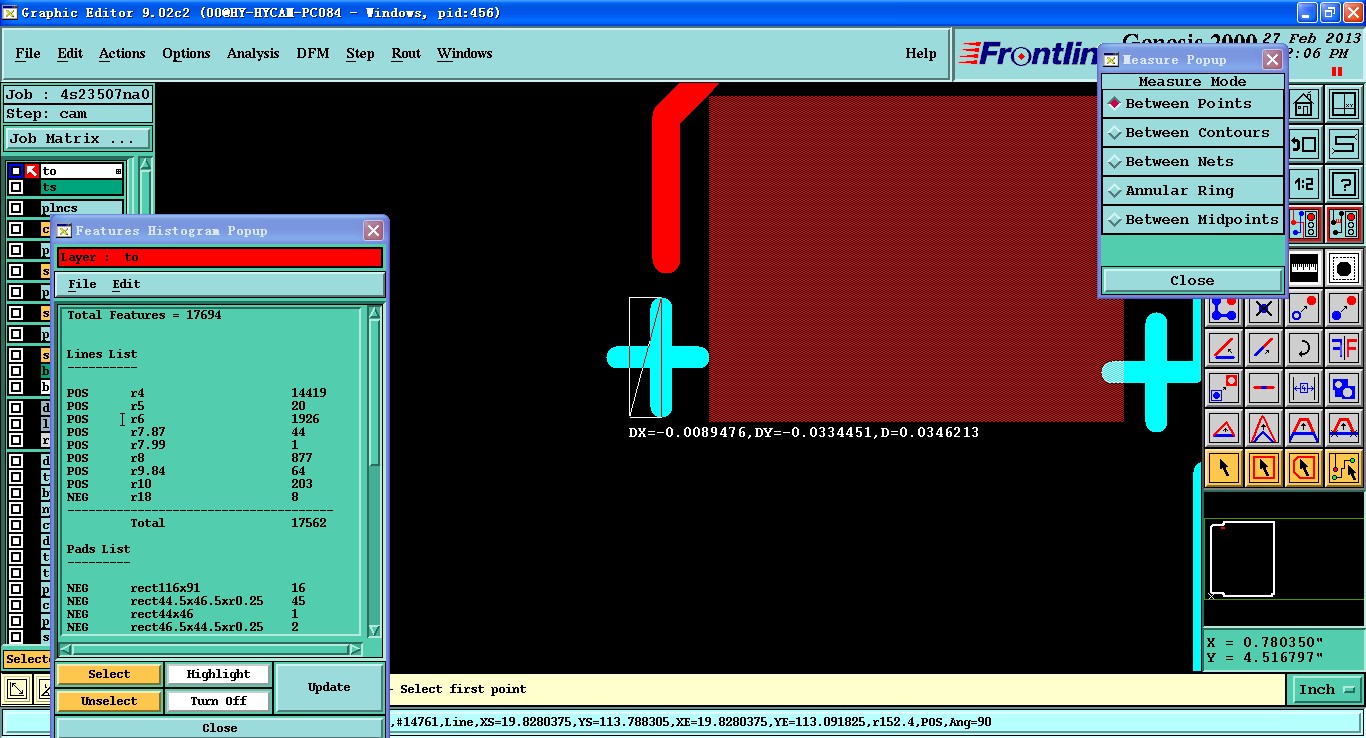The height and width of the screenshot is (738, 1366).
Task: Open the ruler measure tool
Action: pyautogui.click(x=1303, y=267)
